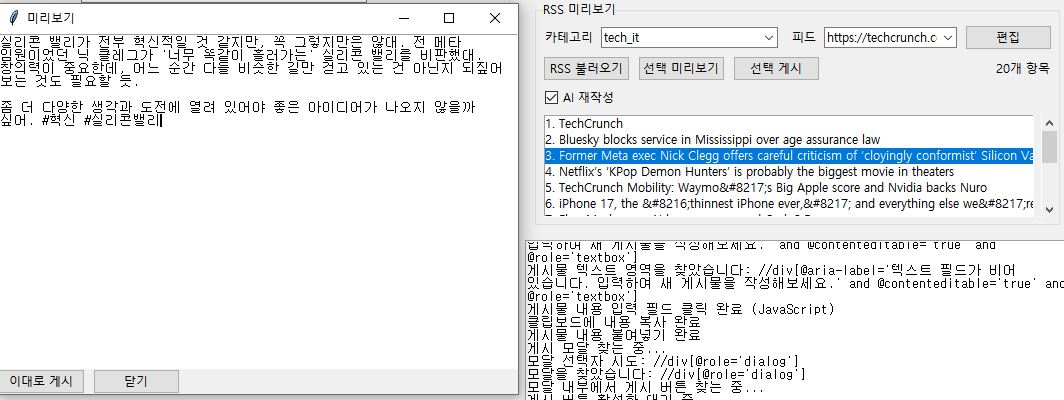Toggle the AI 재작성 checkbox

pos(551,97)
